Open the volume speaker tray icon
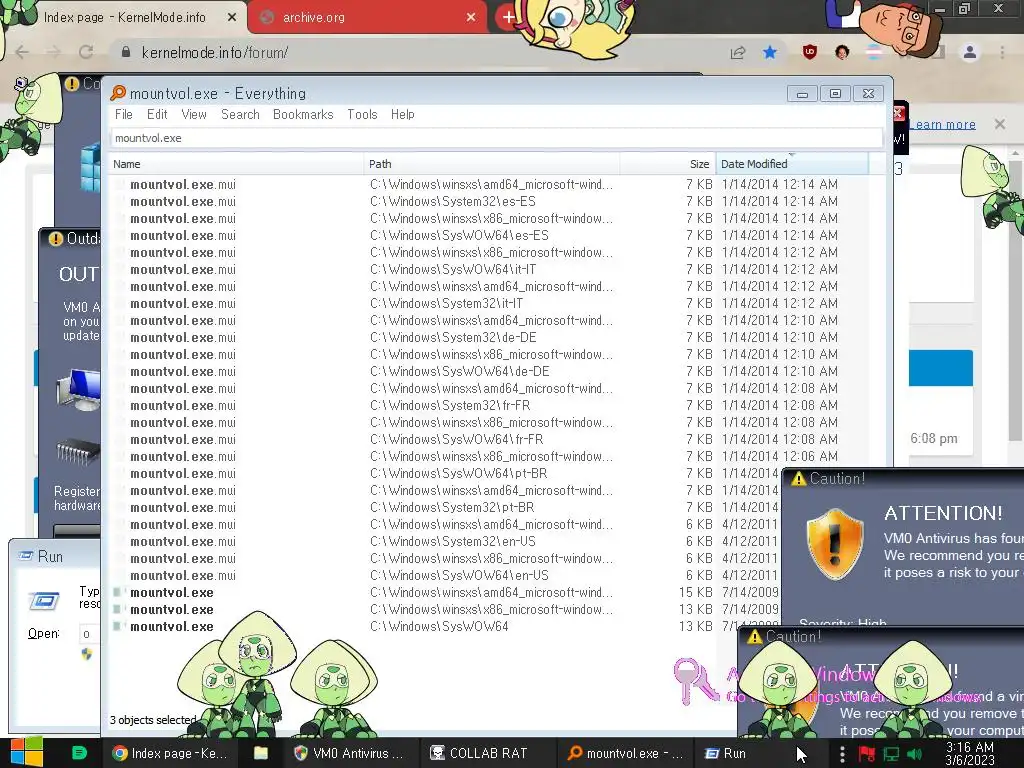 pos(914,753)
